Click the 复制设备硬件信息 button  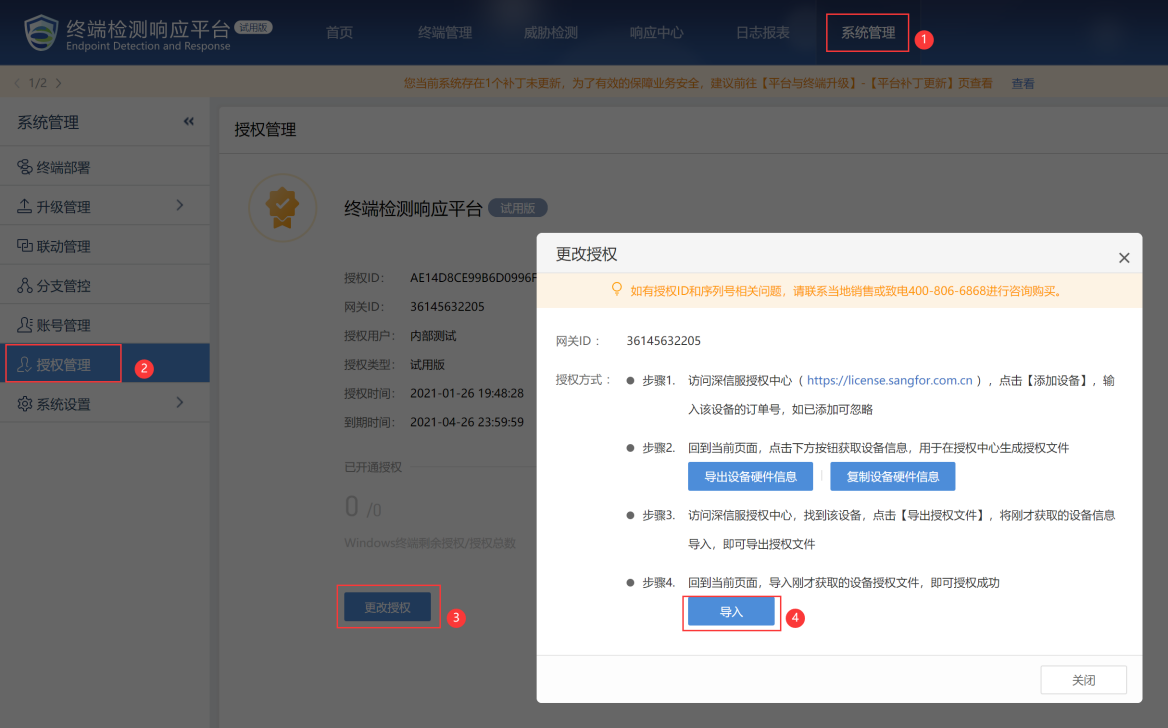[x=892, y=477]
